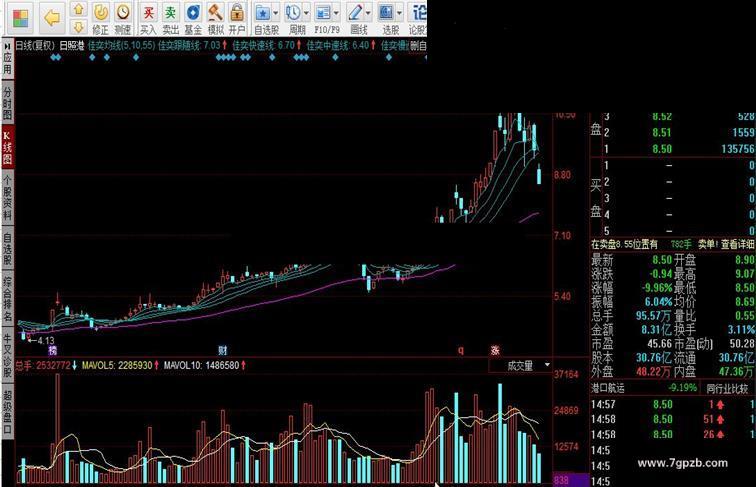Click the 8.80 price axis label
This screenshot has width=756, height=487.
563,175
